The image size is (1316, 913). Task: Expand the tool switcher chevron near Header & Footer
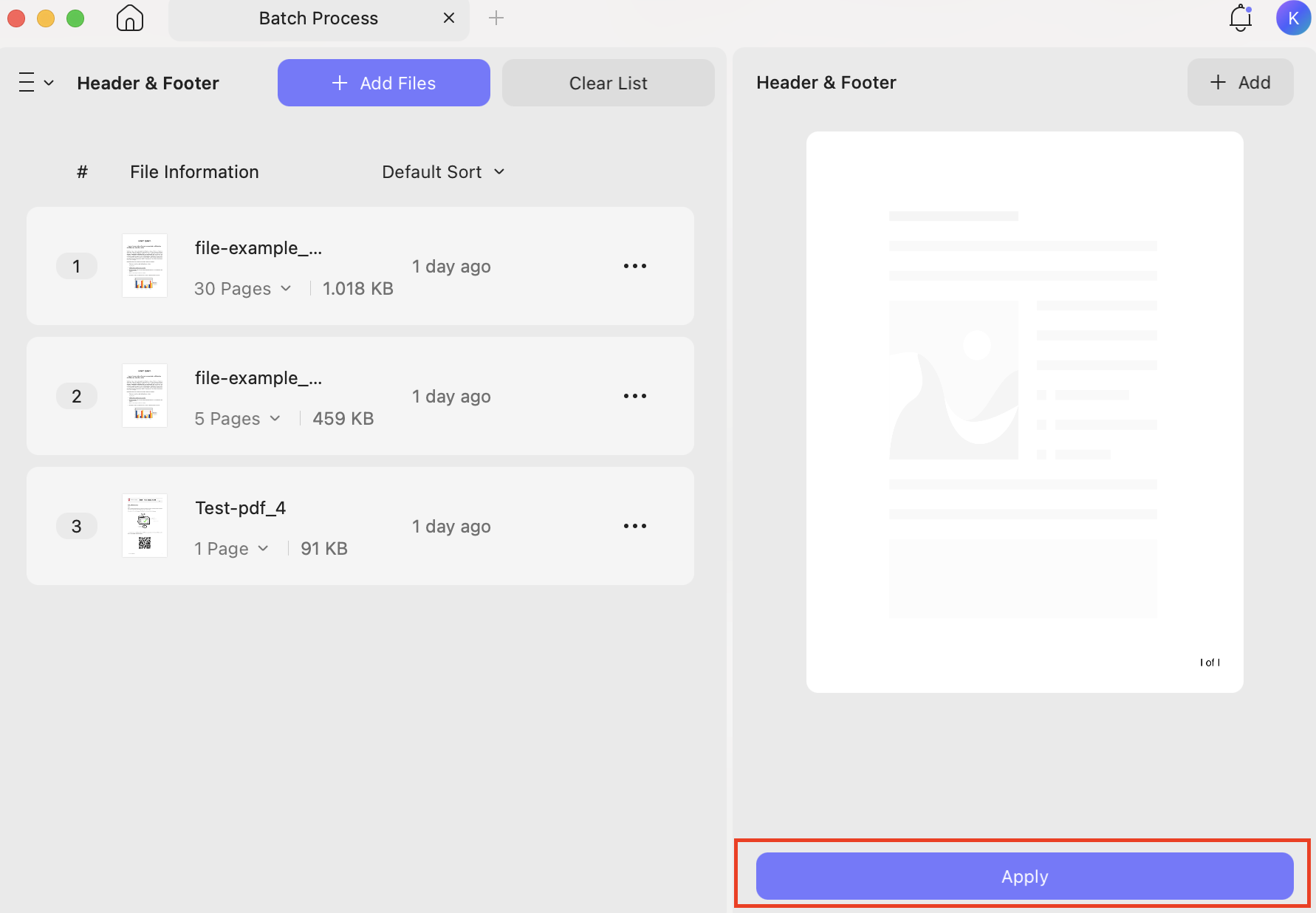(x=49, y=83)
